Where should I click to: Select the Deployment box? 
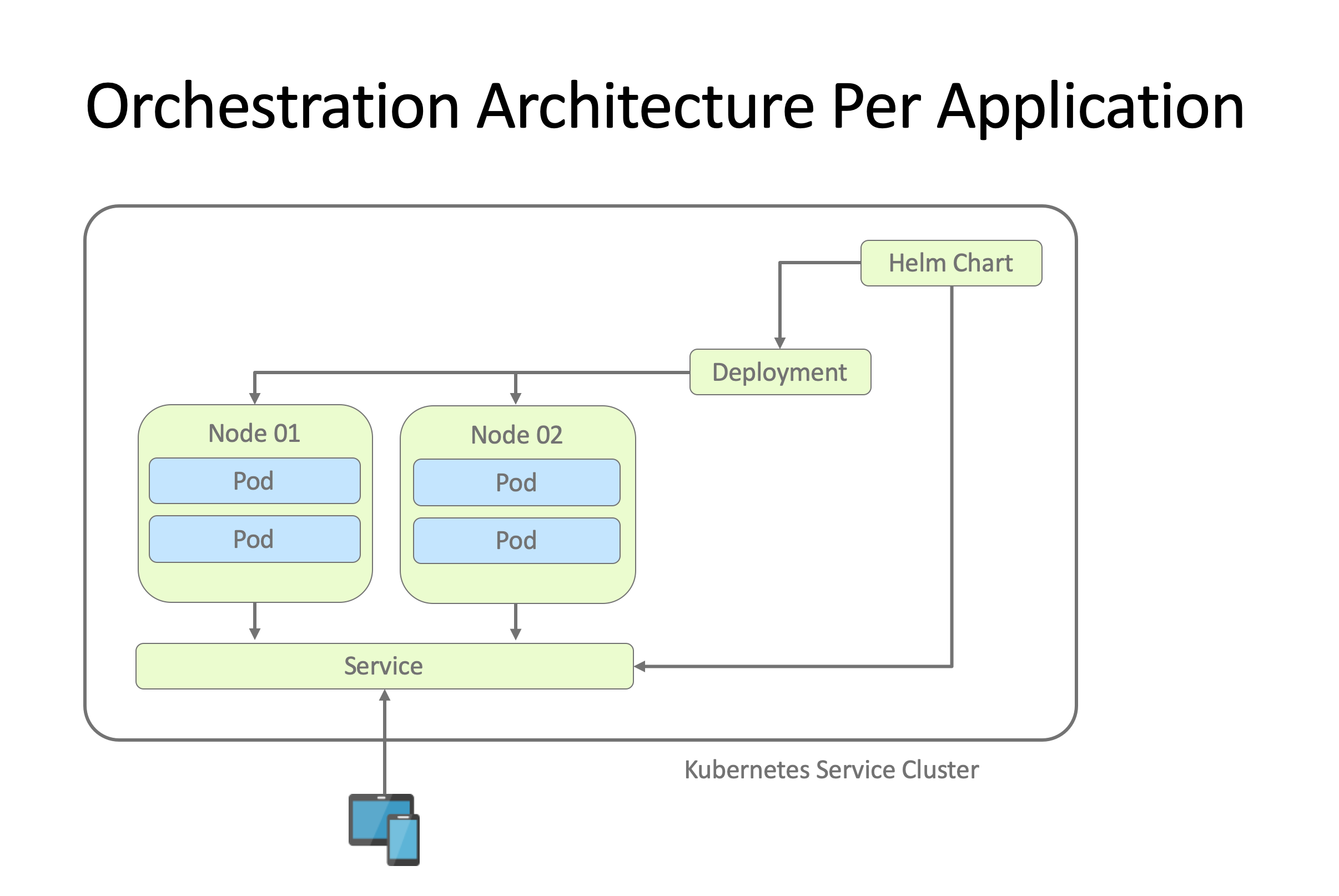click(781, 372)
